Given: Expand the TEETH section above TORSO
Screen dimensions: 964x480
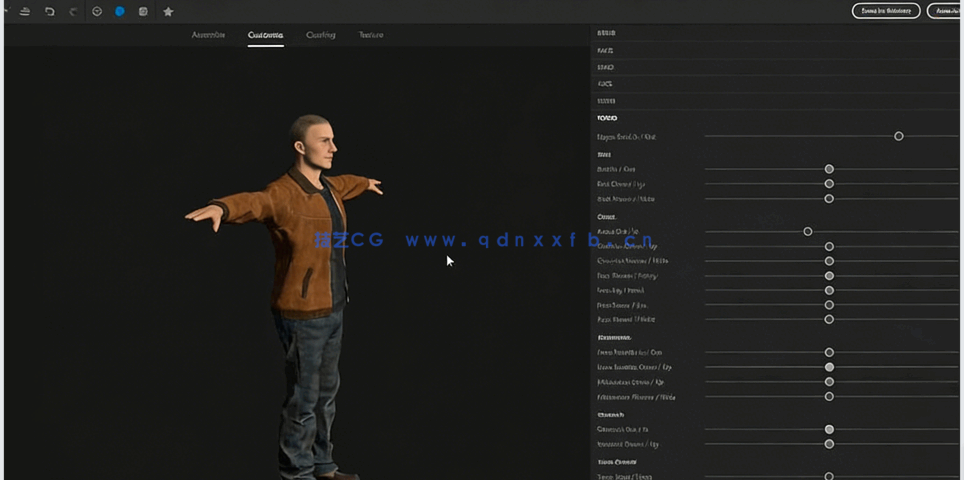Looking at the screenshot, I should pyautogui.click(x=606, y=101).
